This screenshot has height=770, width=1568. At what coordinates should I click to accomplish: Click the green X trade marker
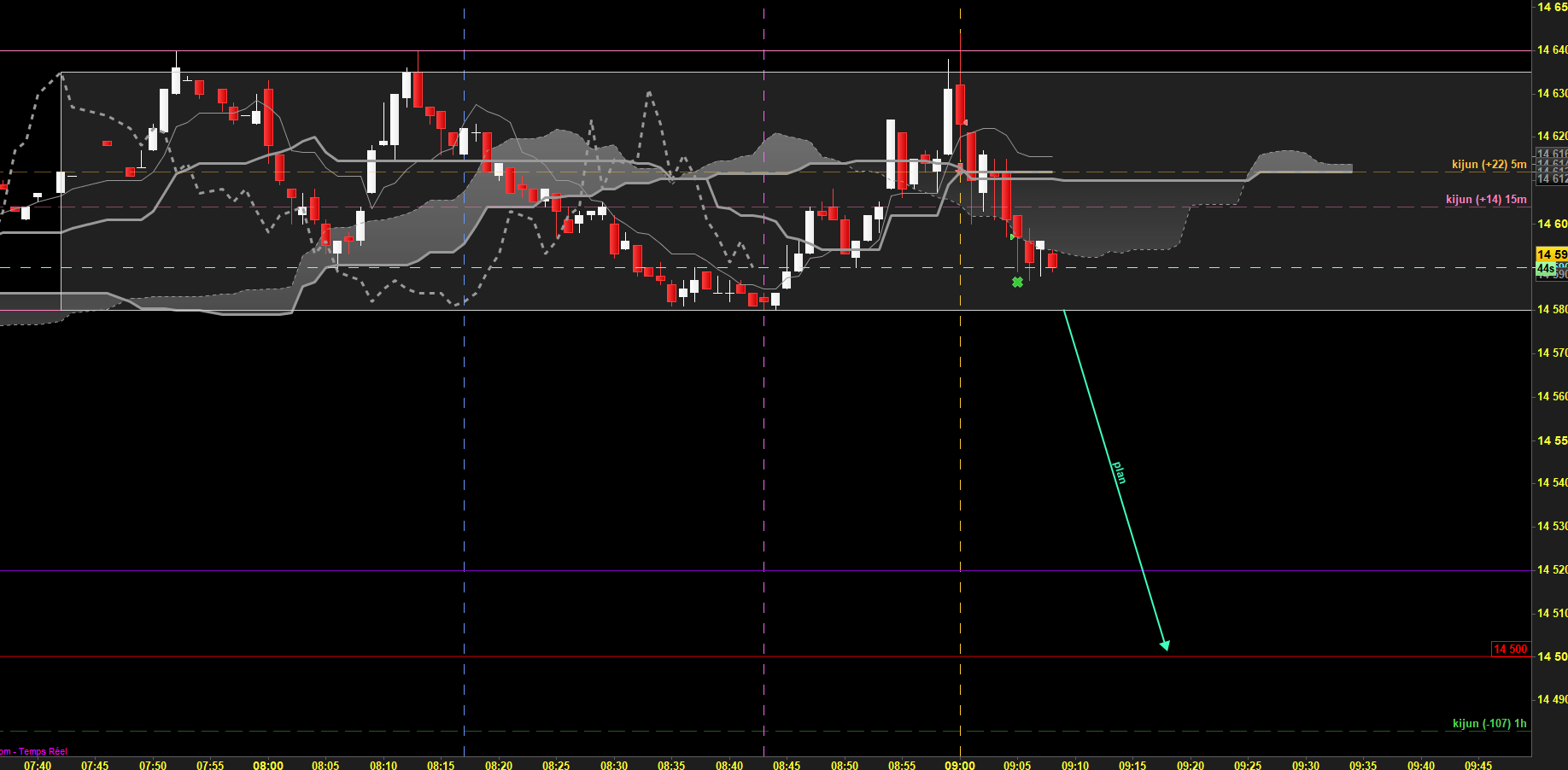(x=1017, y=282)
